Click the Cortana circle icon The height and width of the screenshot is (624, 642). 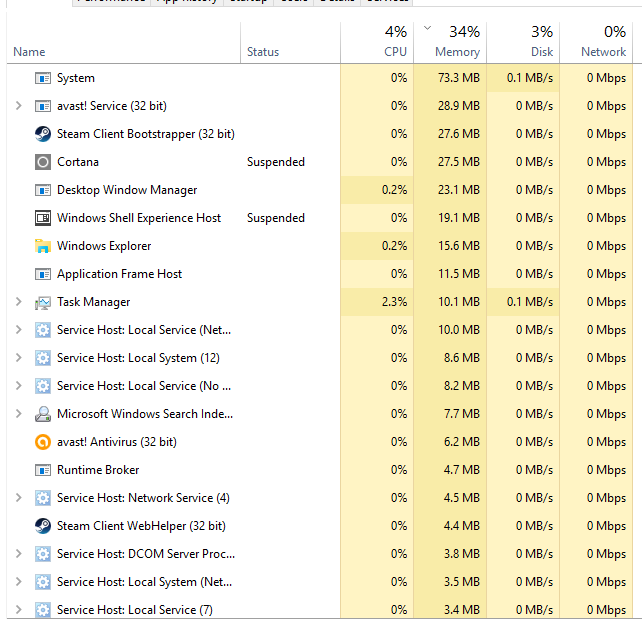click(43, 162)
